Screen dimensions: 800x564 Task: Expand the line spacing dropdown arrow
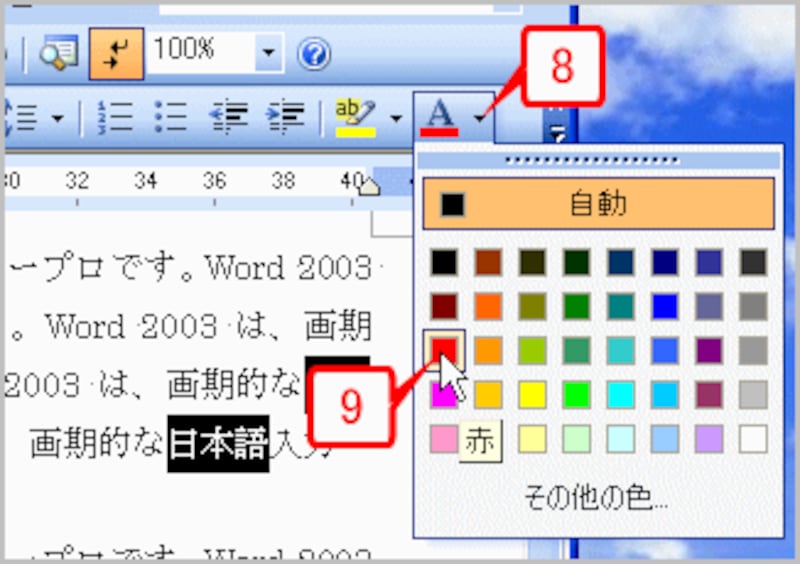coord(57,118)
